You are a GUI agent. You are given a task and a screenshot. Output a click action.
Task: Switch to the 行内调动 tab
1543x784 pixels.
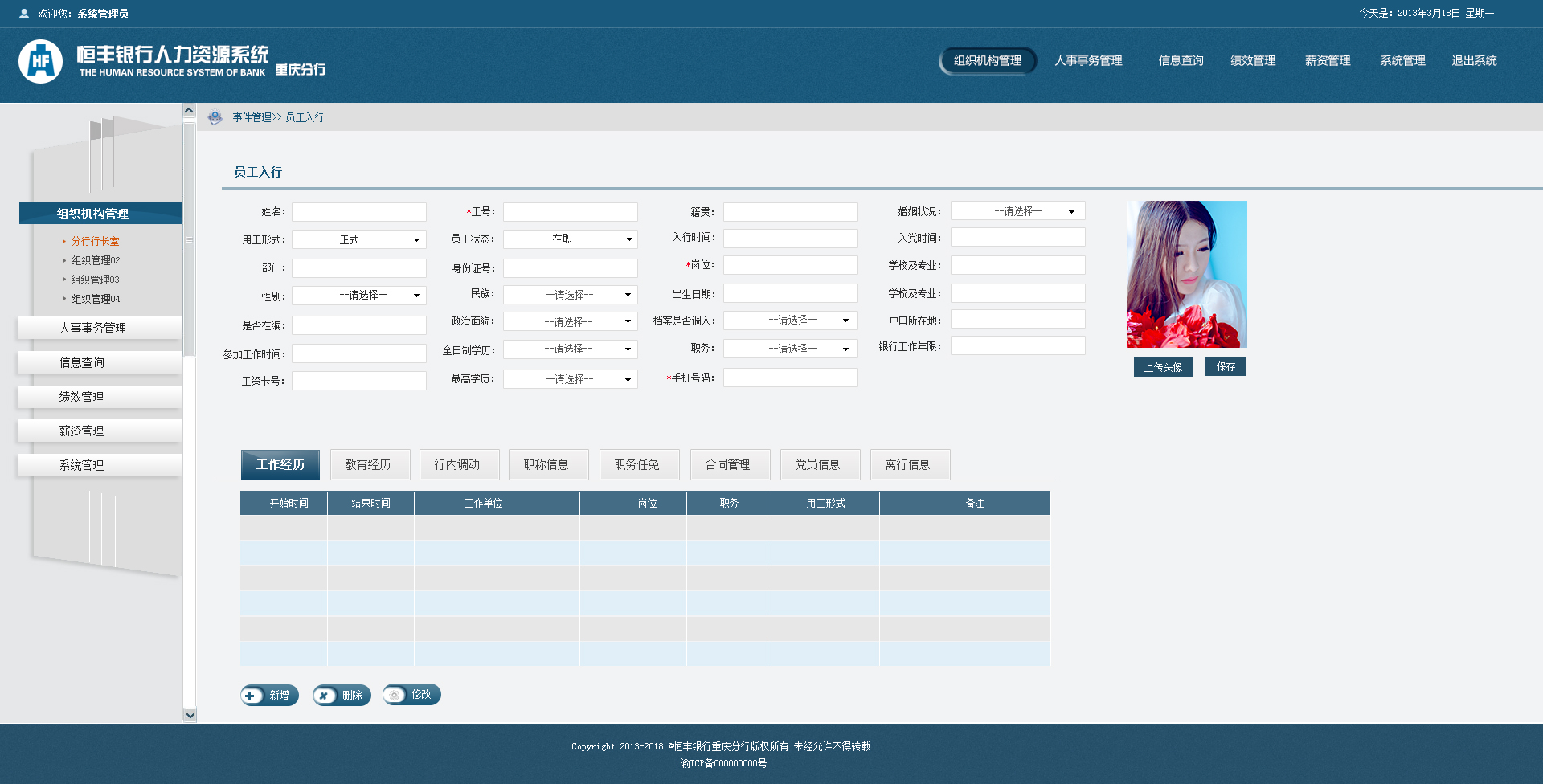click(x=459, y=464)
